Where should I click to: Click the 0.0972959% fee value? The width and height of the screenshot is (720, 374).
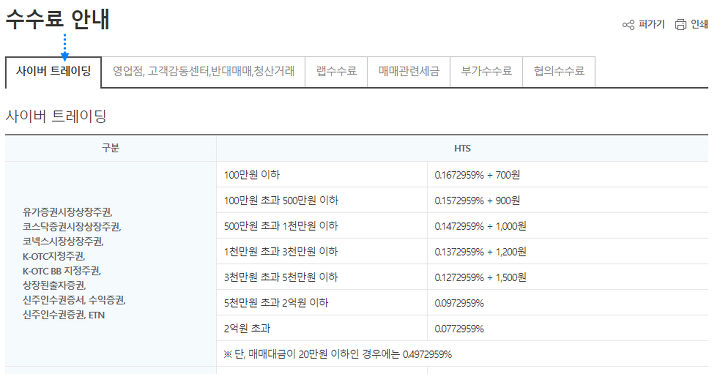pos(459,303)
